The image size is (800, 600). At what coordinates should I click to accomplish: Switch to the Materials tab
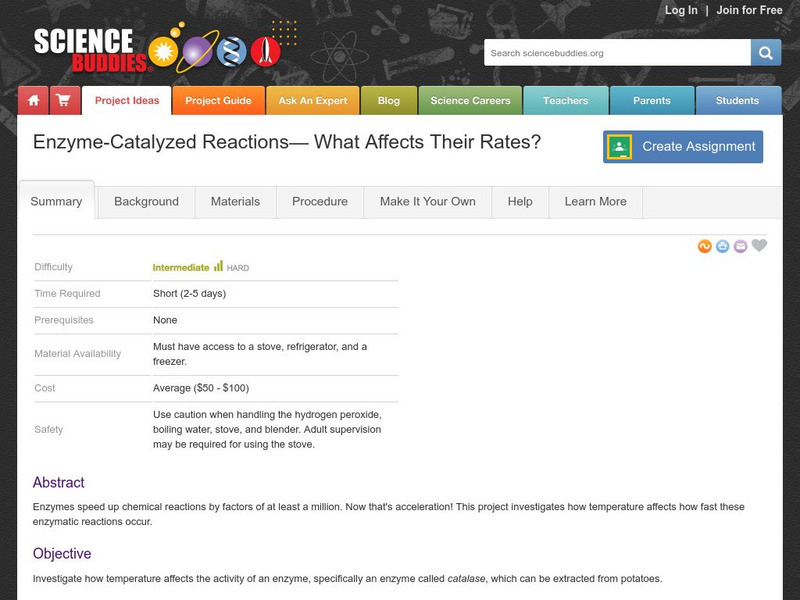pyautogui.click(x=235, y=202)
